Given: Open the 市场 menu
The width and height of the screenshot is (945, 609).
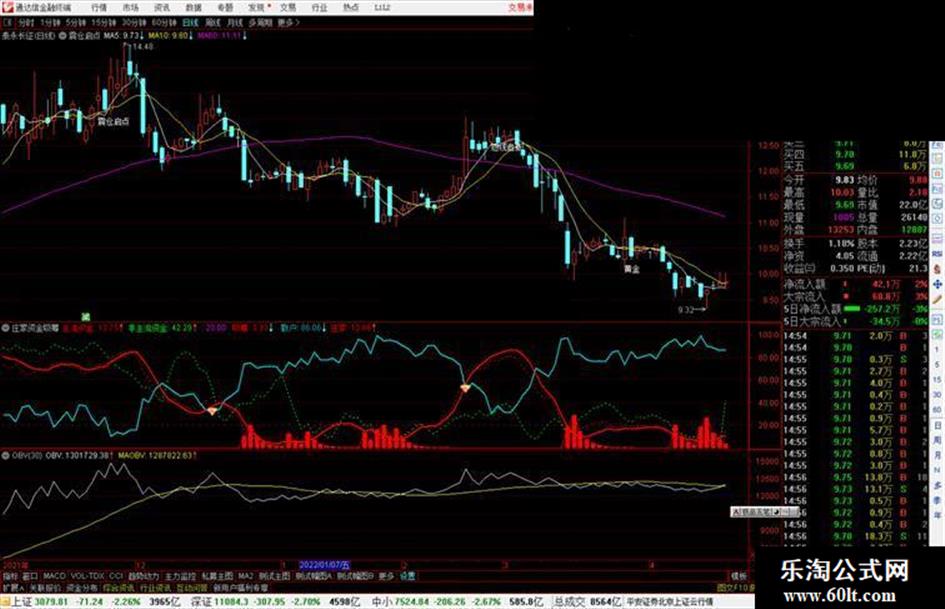Looking at the screenshot, I should click(130, 7).
